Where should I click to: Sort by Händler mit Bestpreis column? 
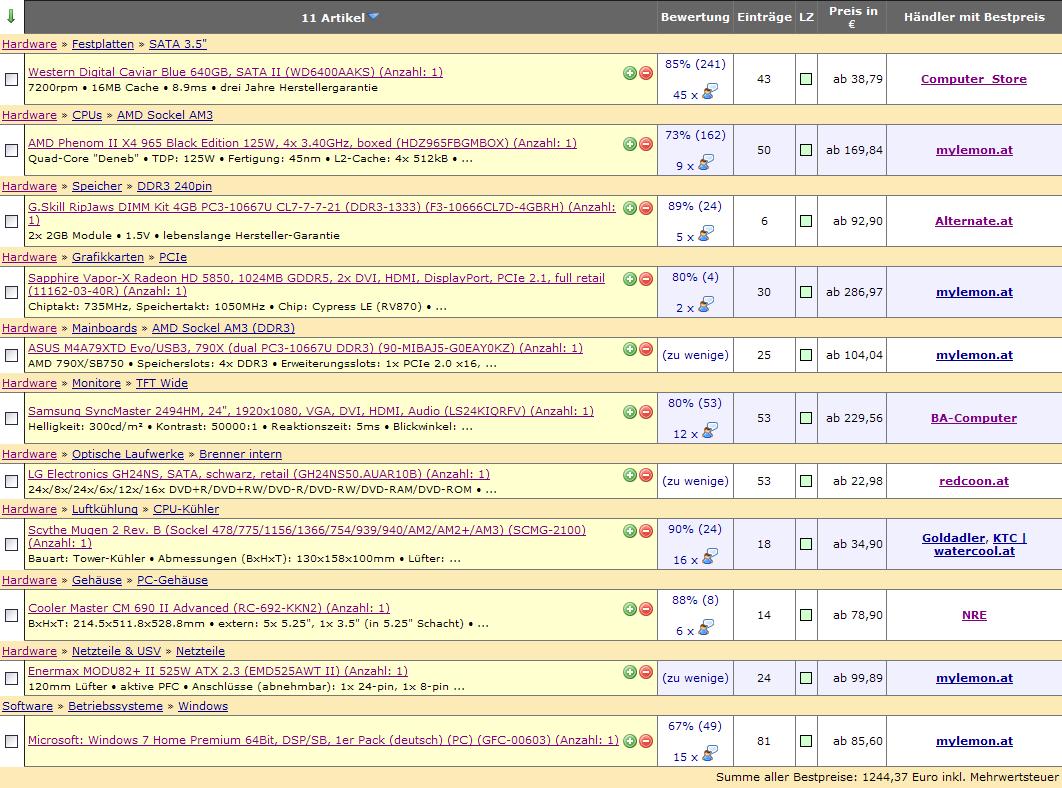pyautogui.click(x=974, y=17)
